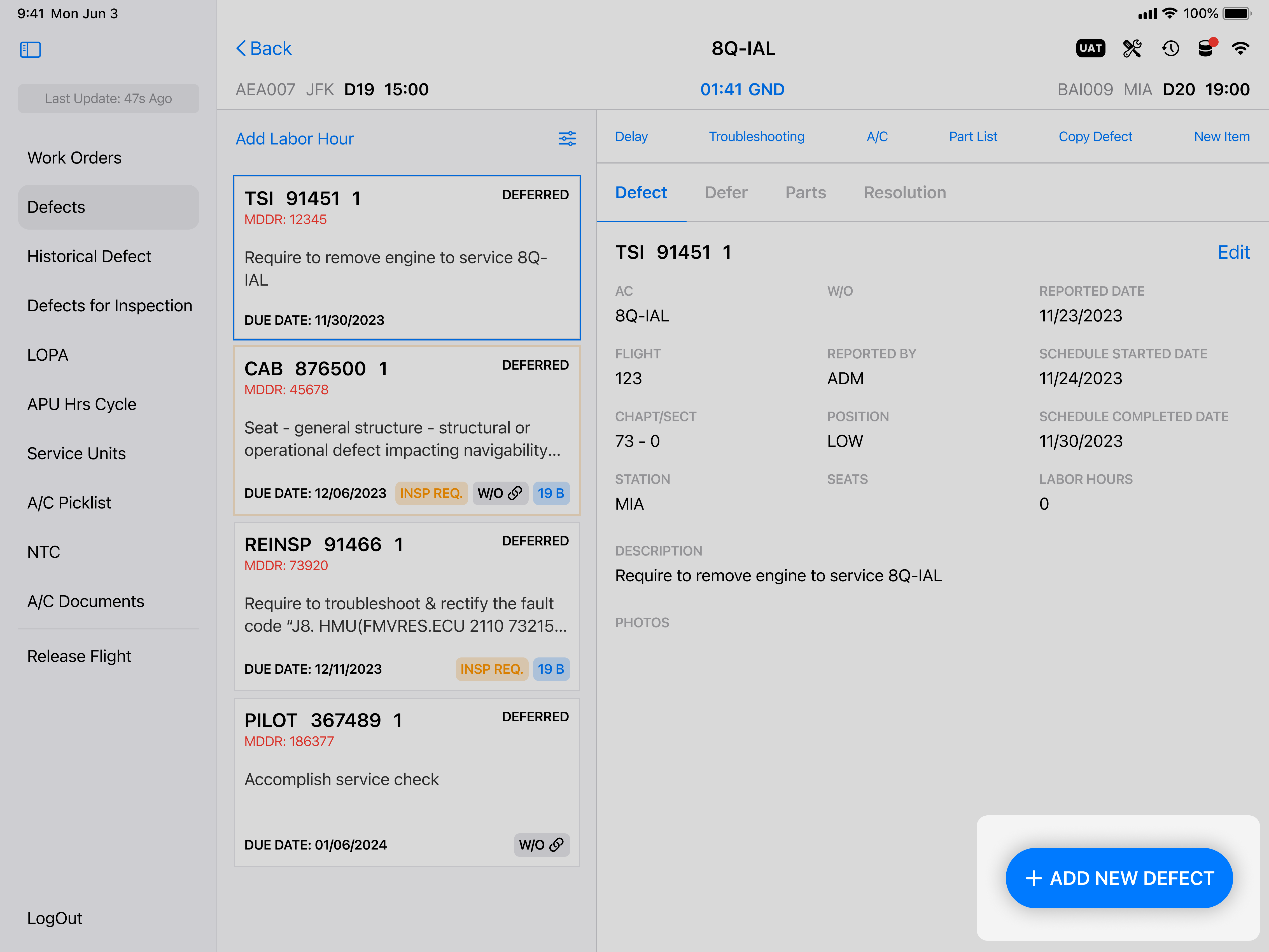Switch to the Defer tab

pyautogui.click(x=726, y=193)
